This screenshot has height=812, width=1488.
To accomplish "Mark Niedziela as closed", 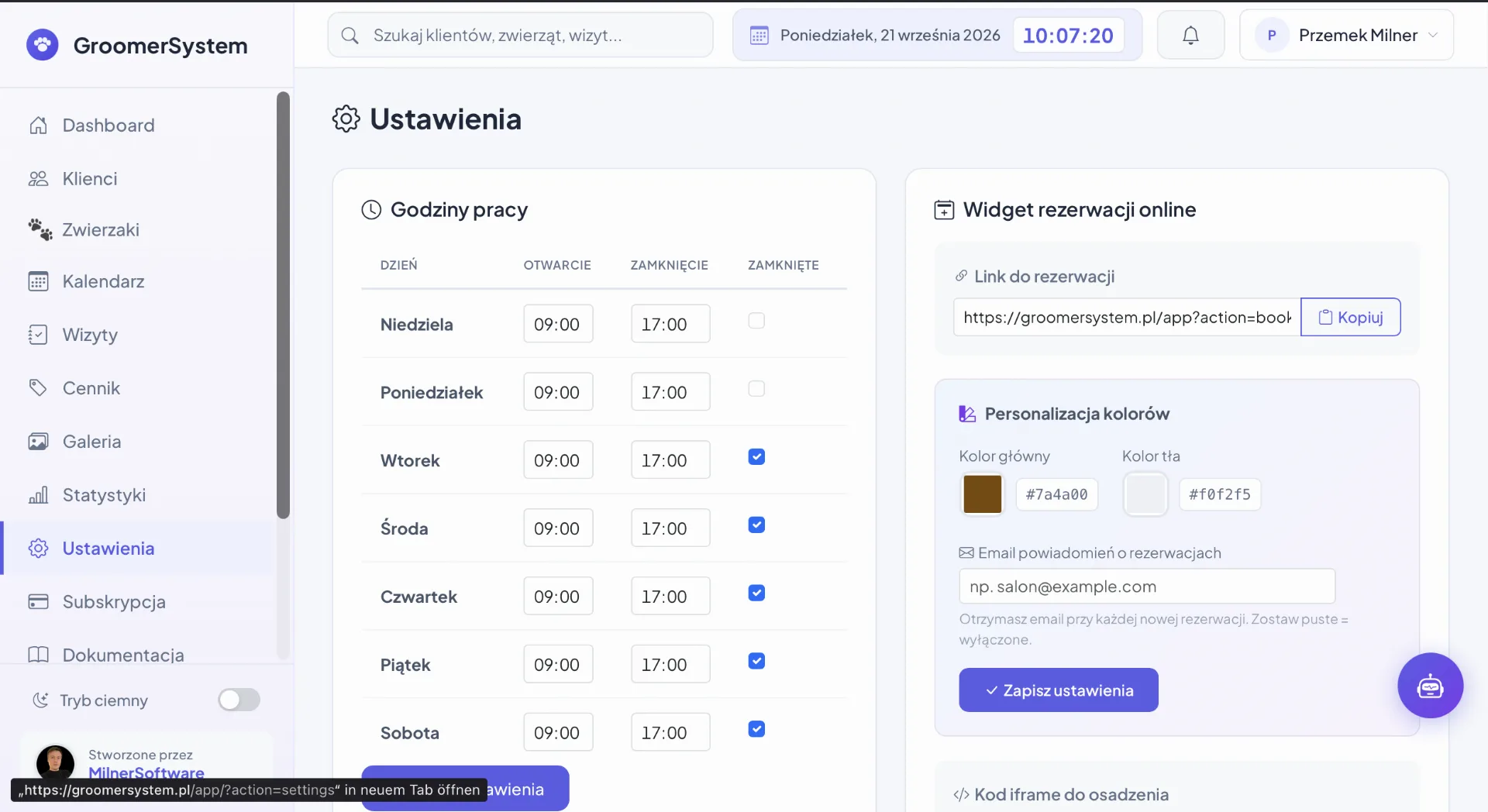I will [x=756, y=321].
